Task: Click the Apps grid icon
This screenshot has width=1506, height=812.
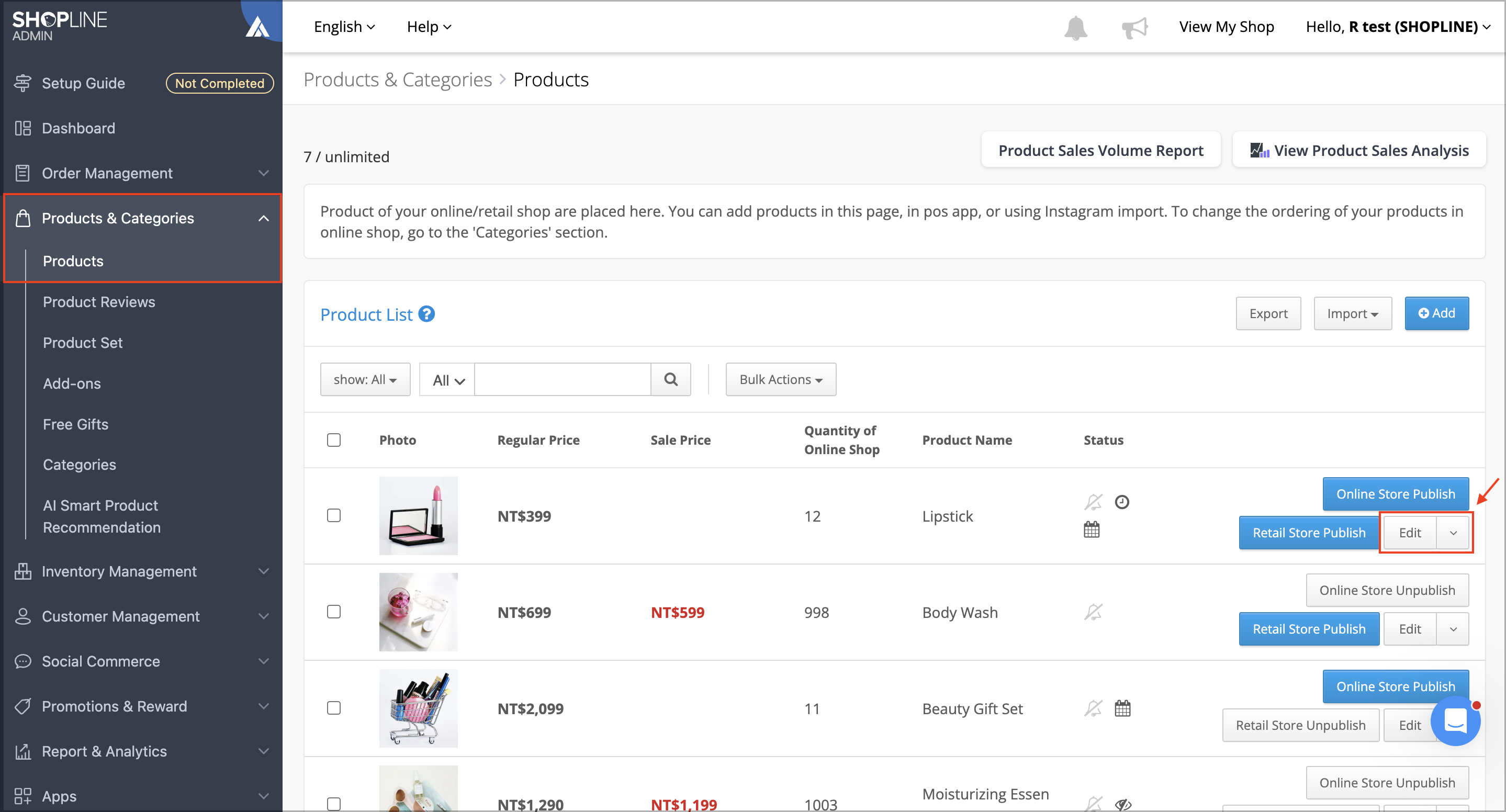Action: (x=23, y=796)
